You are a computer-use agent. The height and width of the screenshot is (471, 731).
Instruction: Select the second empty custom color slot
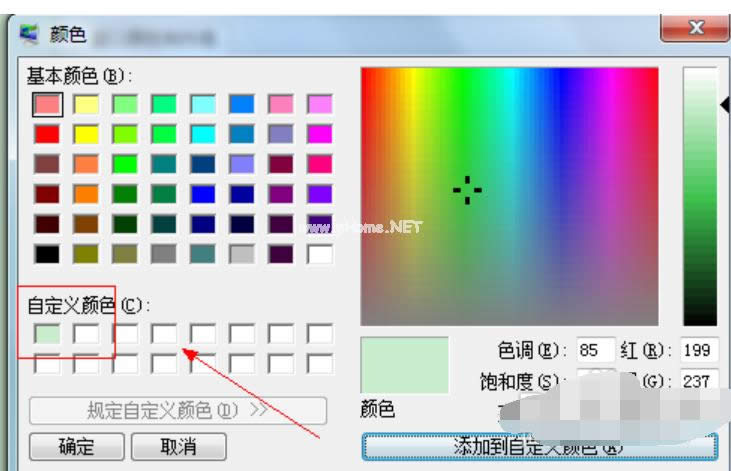pyautogui.click(x=87, y=332)
